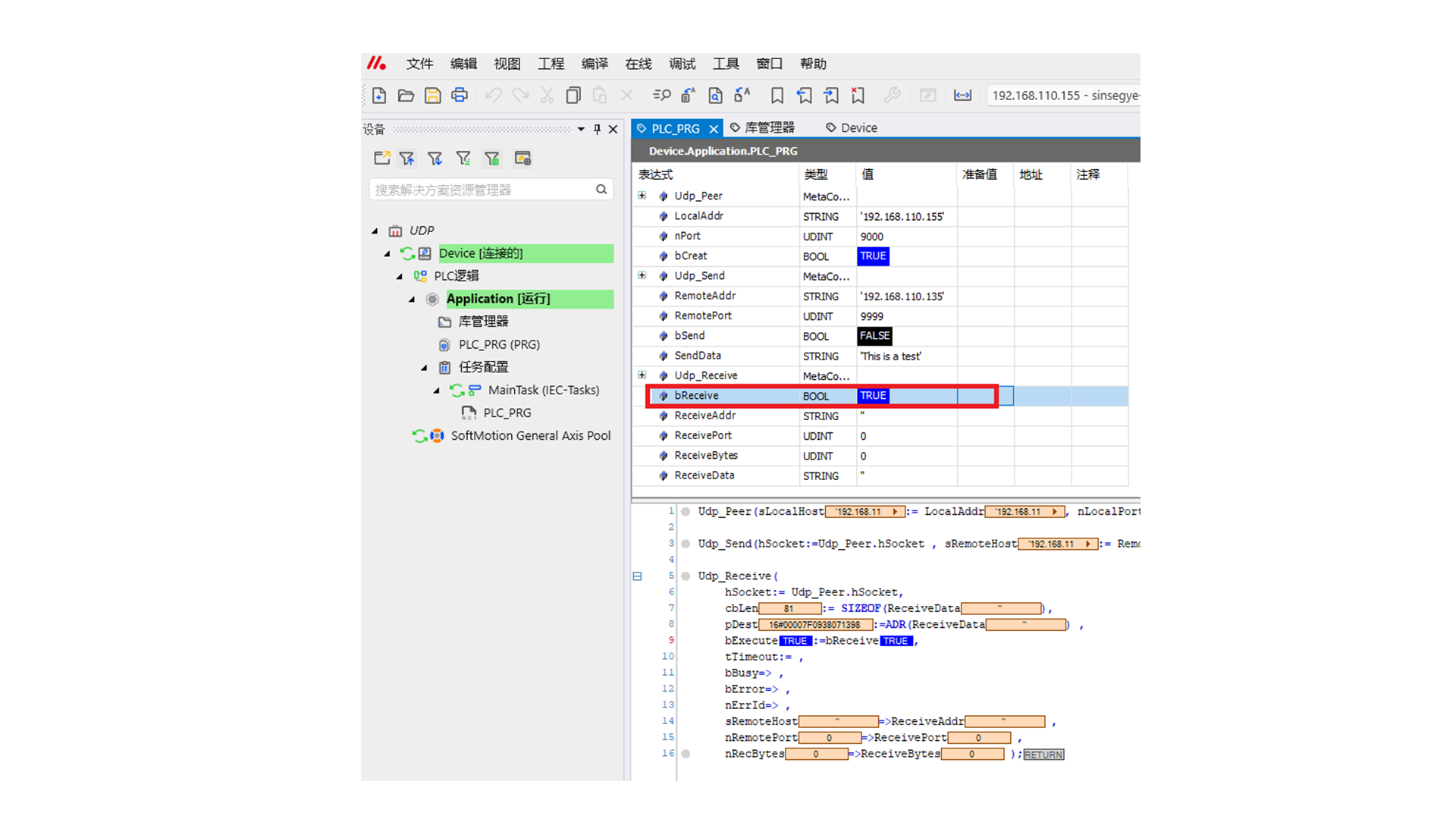Click the Copy toolbar icon

coord(573,96)
